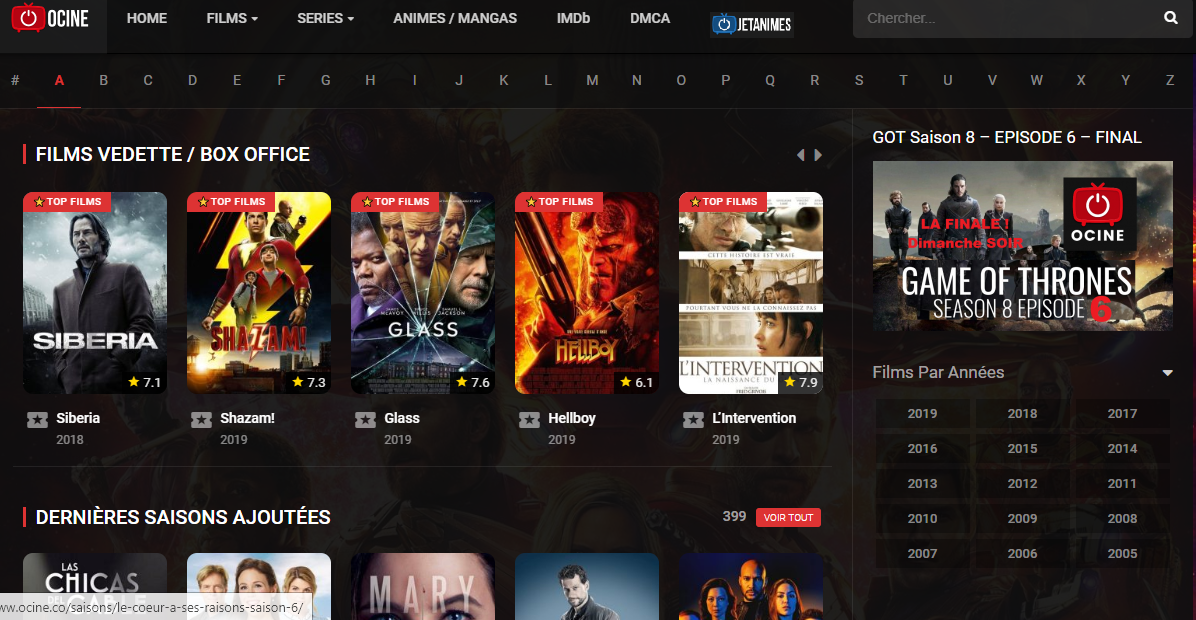Go to previous box office carousel arrow

point(800,155)
